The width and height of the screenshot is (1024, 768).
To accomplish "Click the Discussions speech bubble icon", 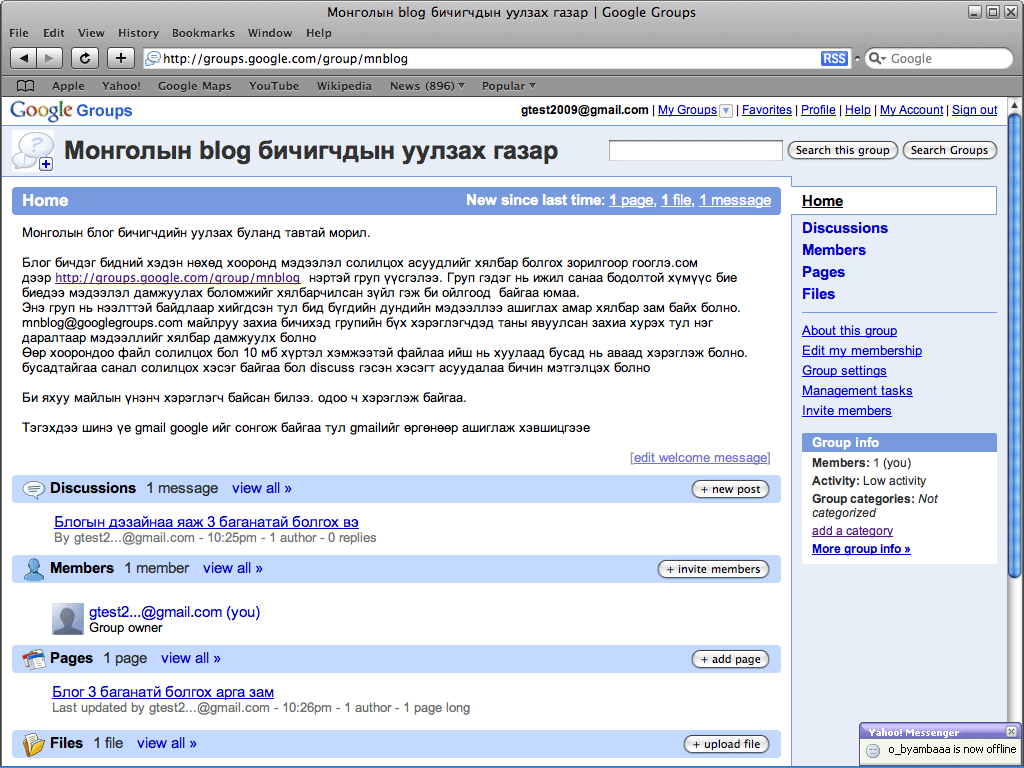I will [x=33, y=488].
